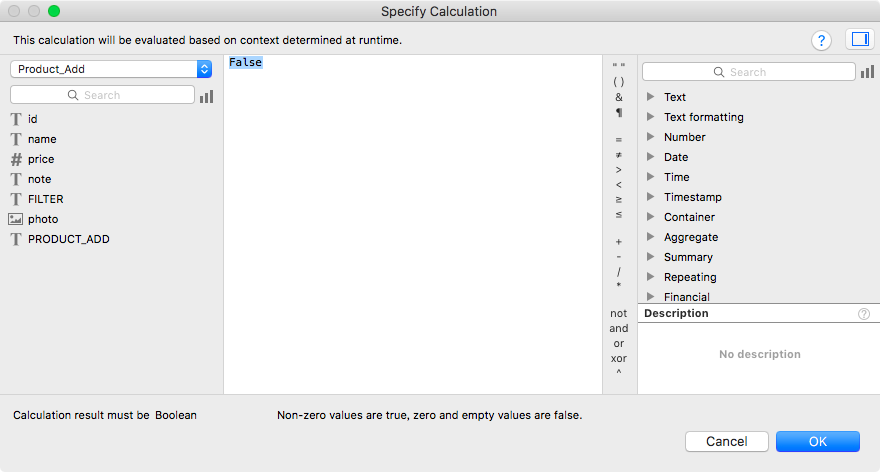The width and height of the screenshot is (880, 472).
Task: Insert greater-than-or-equal operator
Action: pyautogui.click(x=618, y=200)
